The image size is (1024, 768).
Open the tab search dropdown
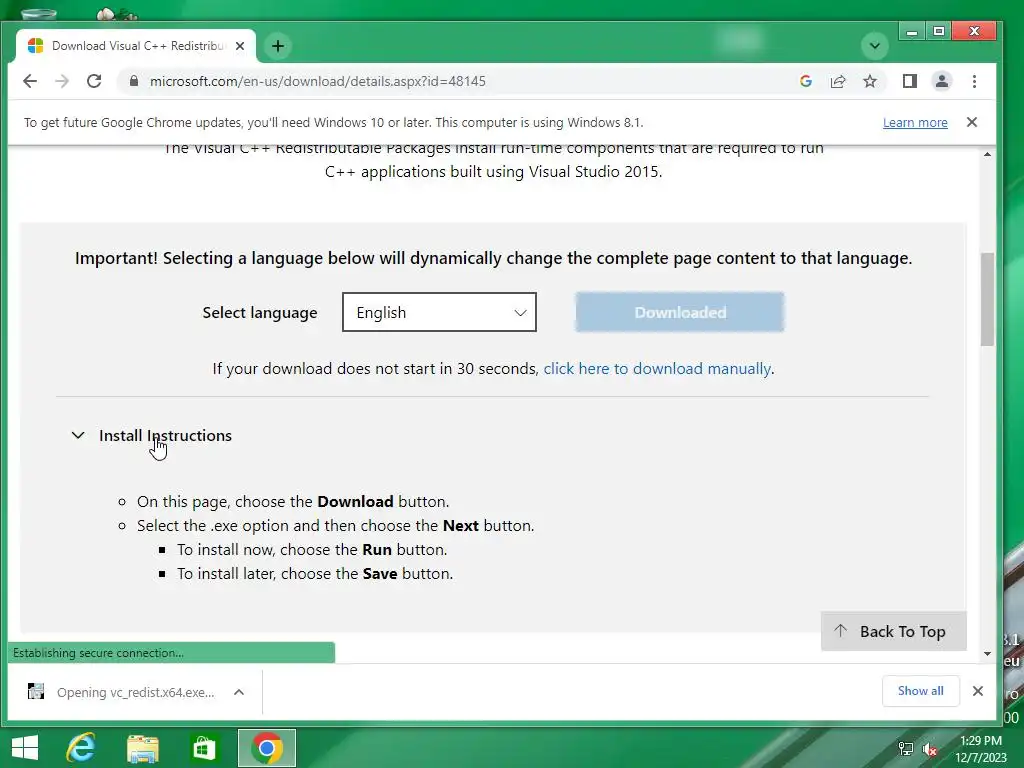click(x=874, y=46)
